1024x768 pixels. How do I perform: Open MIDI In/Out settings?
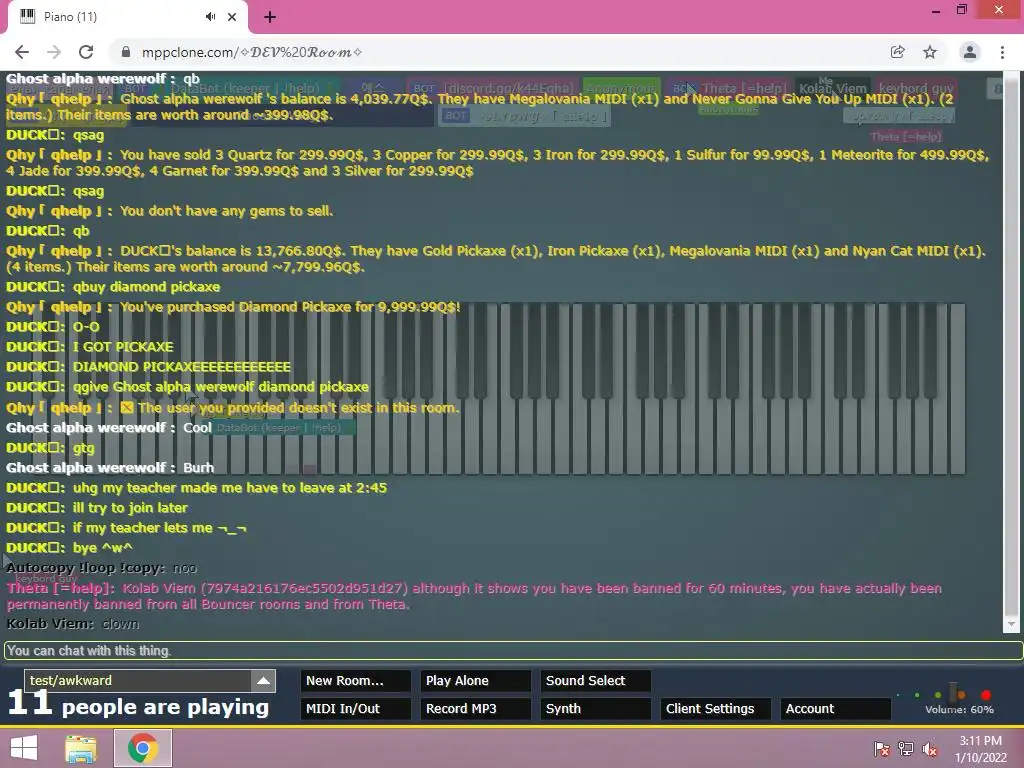355,709
